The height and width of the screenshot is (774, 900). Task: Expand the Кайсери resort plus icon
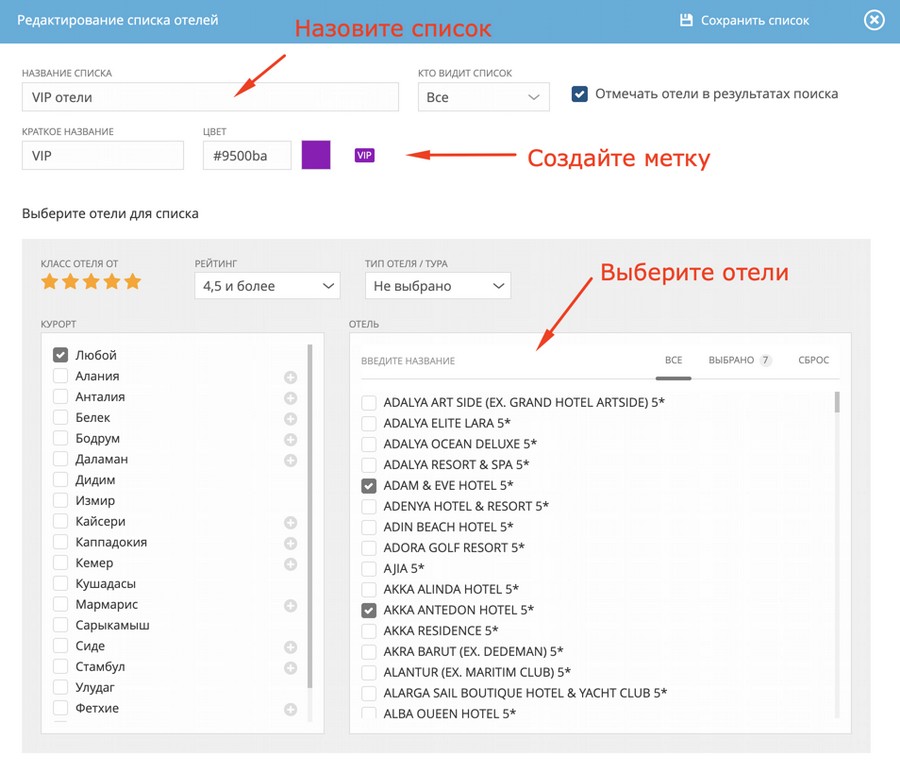click(290, 523)
